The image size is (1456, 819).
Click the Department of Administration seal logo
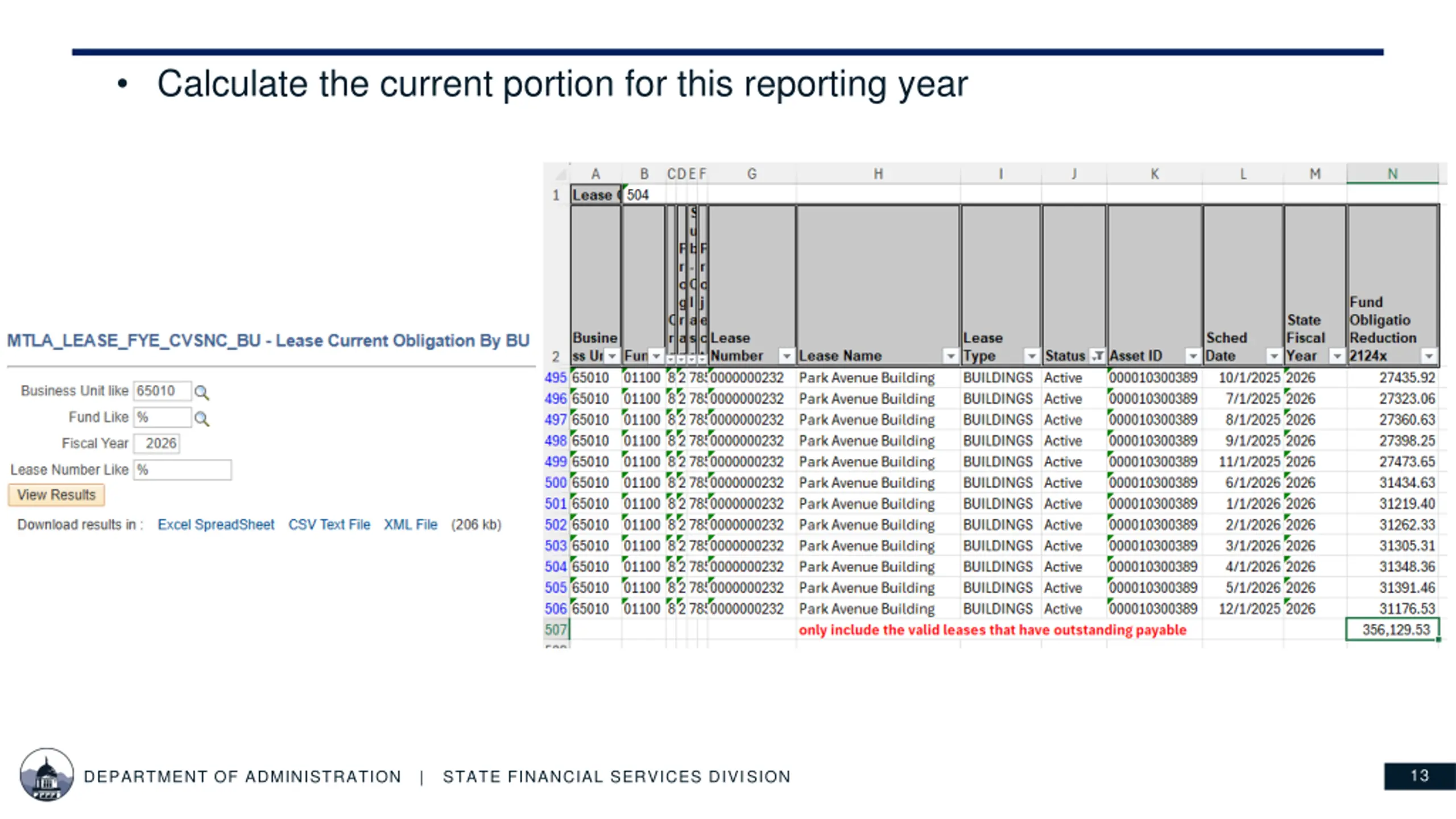click(47, 775)
